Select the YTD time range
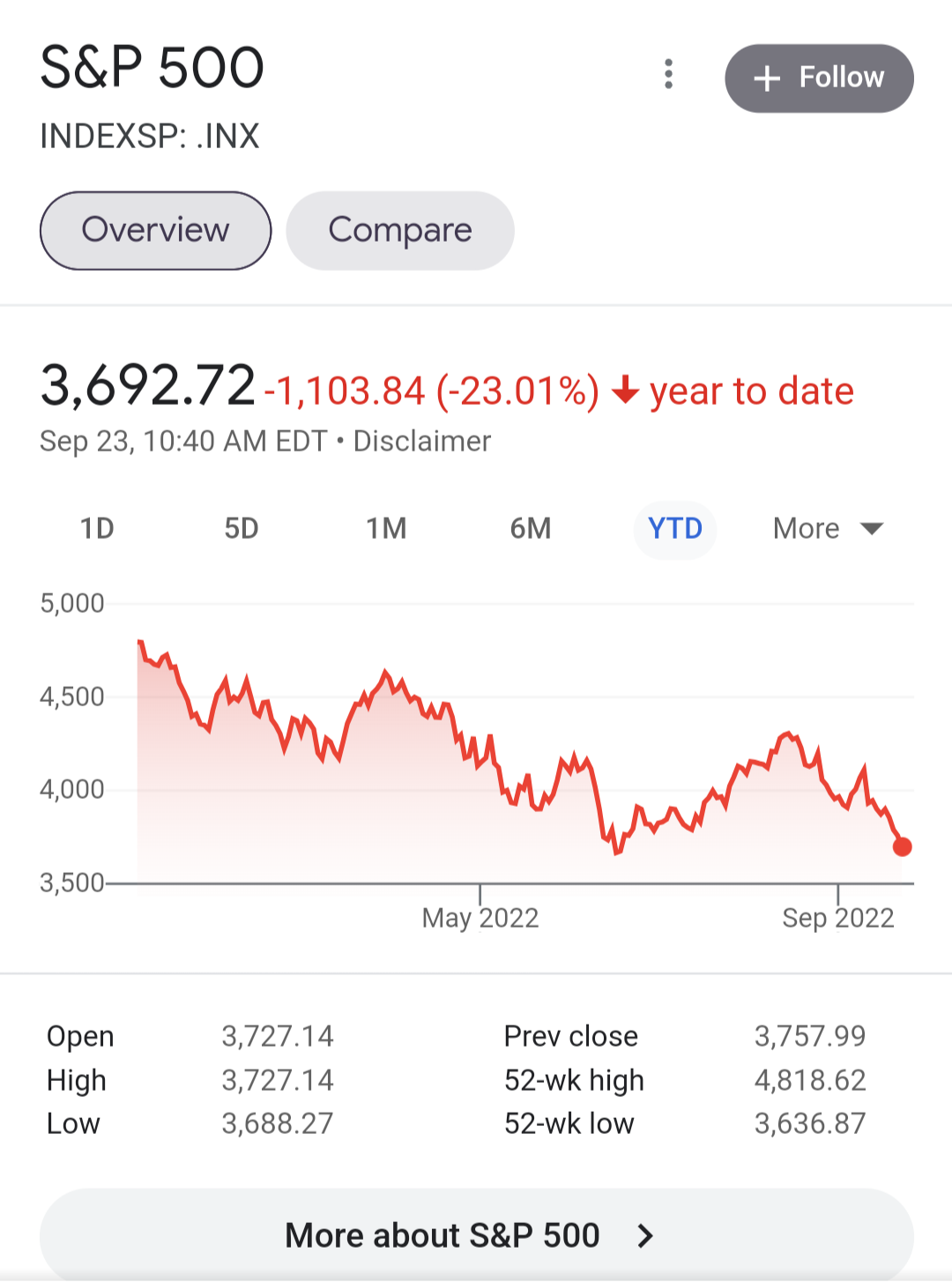The image size is (952, 1282). 675,529
